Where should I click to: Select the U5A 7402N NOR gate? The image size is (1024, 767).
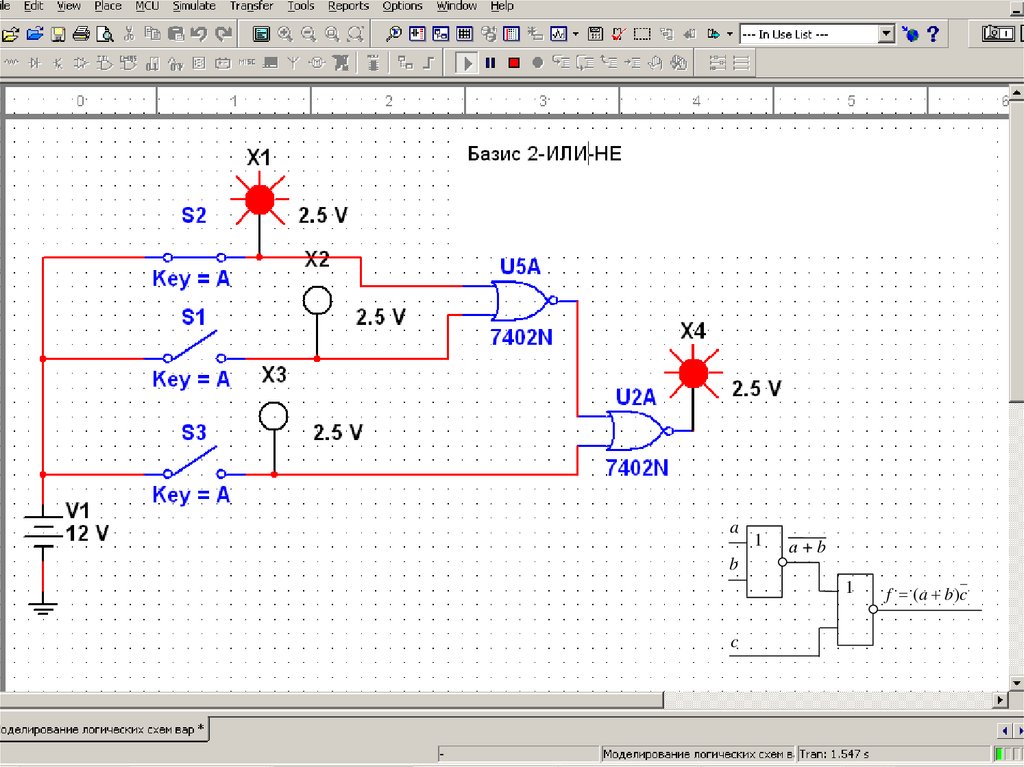tap(521, 300)
